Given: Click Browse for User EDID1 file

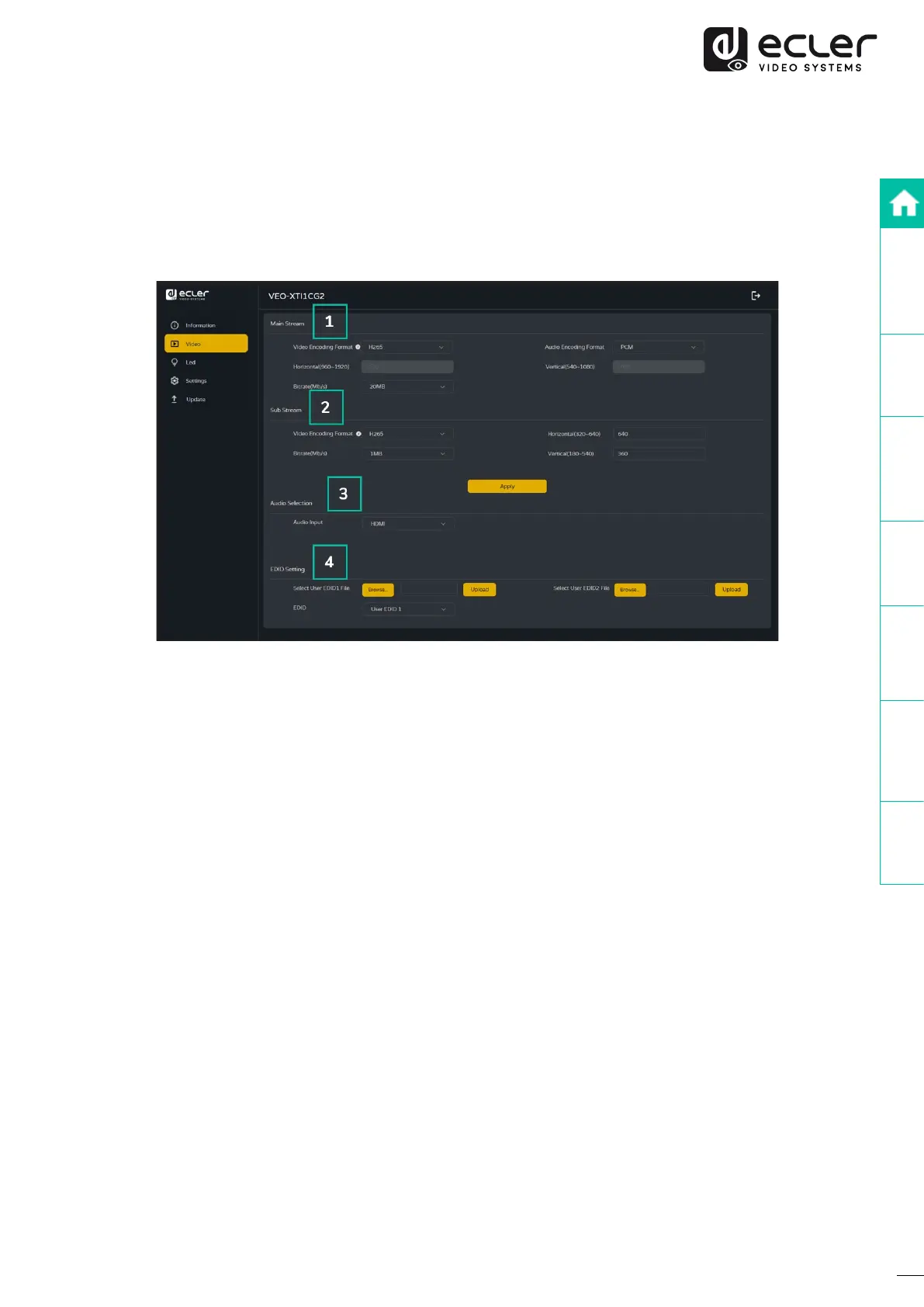Looking at the screenshot, I should click(378, 590).
